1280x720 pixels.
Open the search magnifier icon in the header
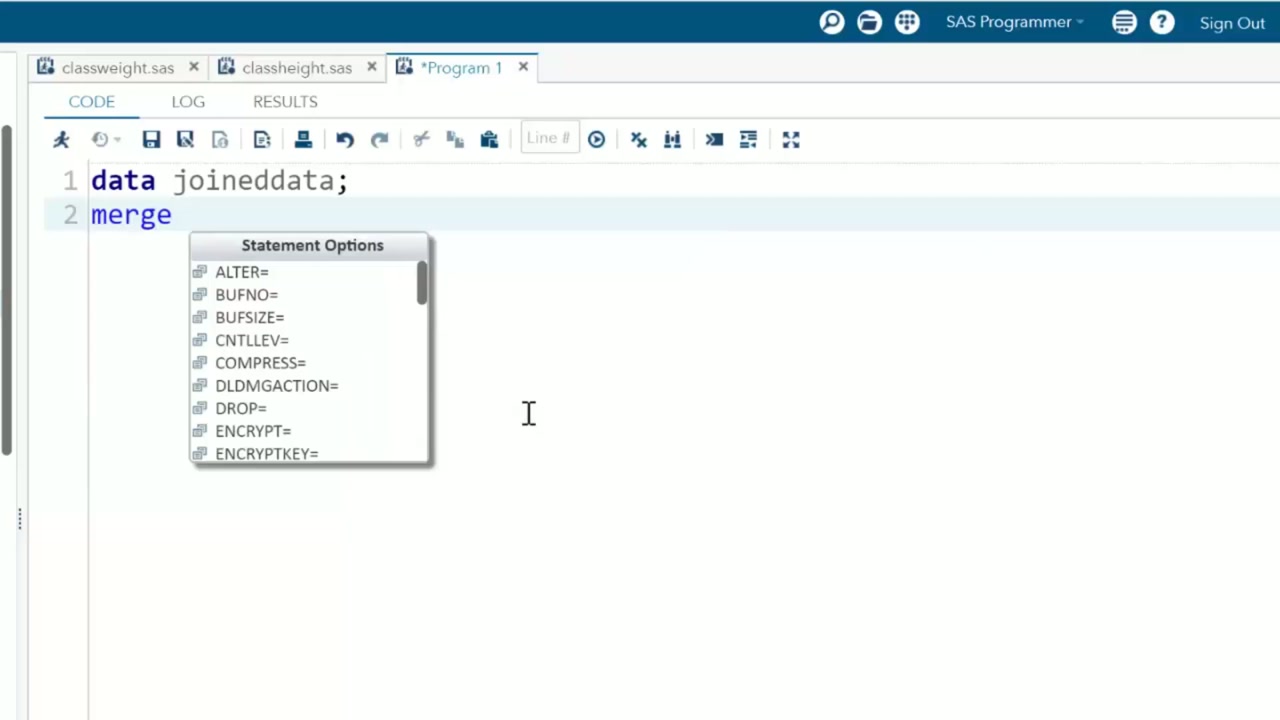pos(832,22)
